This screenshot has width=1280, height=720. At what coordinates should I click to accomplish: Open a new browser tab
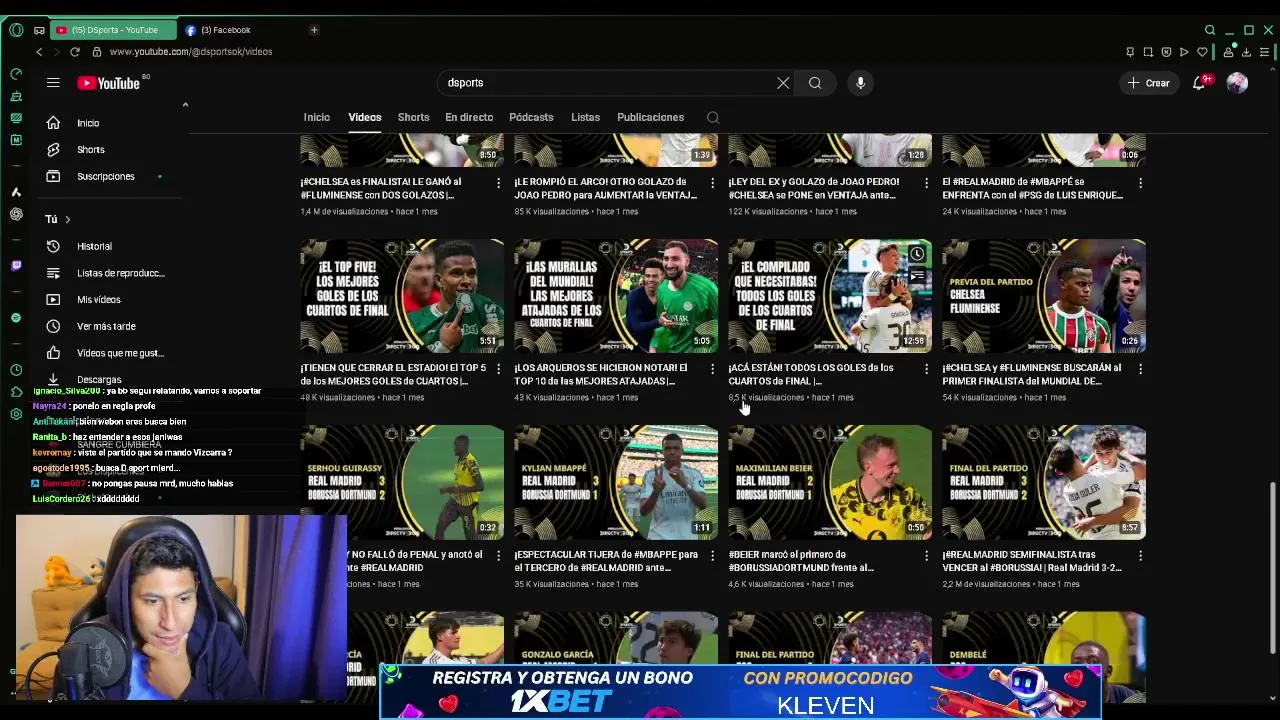314,30
